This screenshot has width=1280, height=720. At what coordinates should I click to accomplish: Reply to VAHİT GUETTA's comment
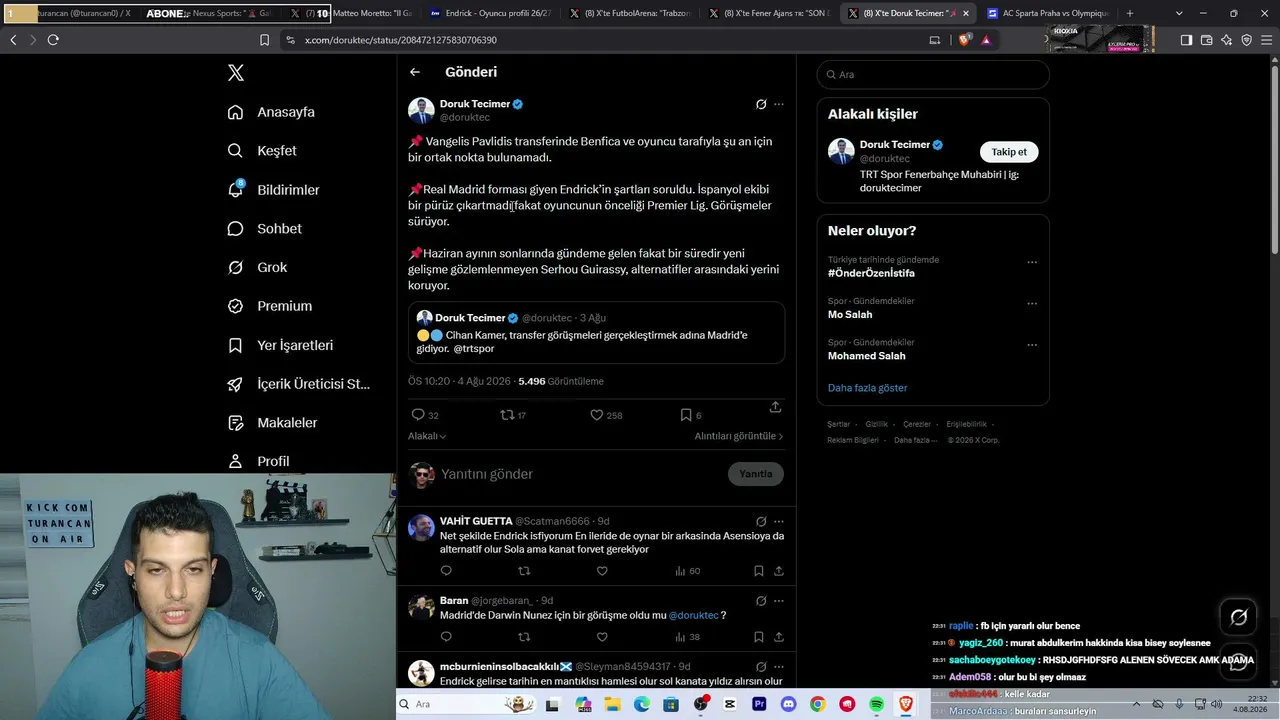[x=446, y=571]
